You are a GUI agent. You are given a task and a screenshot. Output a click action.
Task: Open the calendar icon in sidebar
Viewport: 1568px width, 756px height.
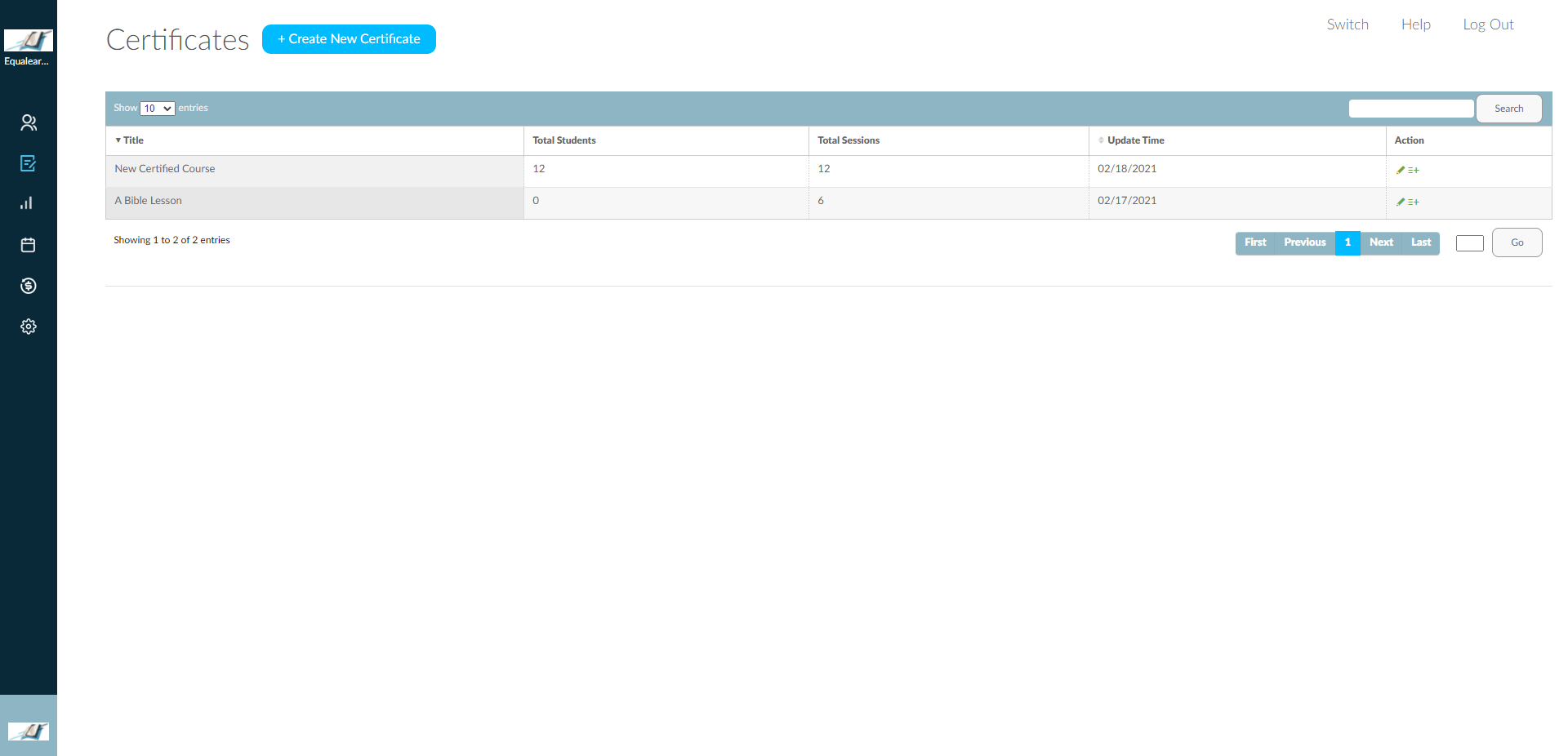pos(28,245)
